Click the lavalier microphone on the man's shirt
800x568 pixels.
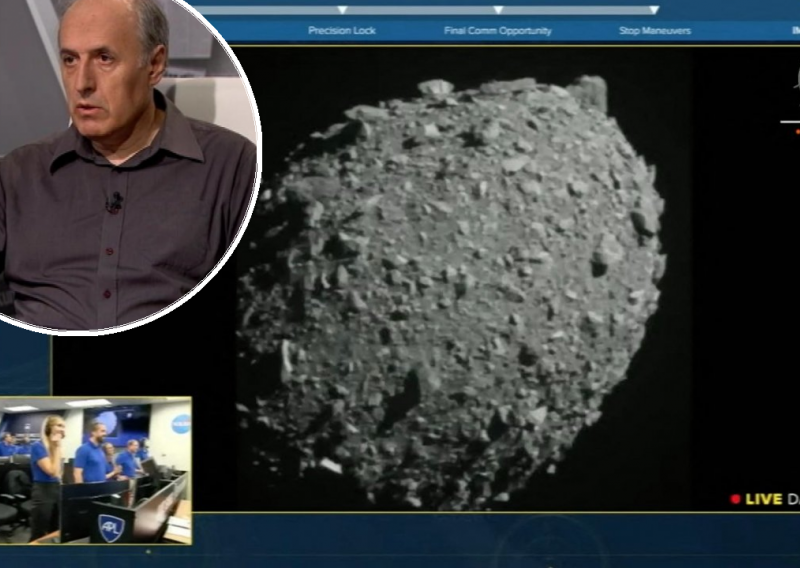pos(114,203)
